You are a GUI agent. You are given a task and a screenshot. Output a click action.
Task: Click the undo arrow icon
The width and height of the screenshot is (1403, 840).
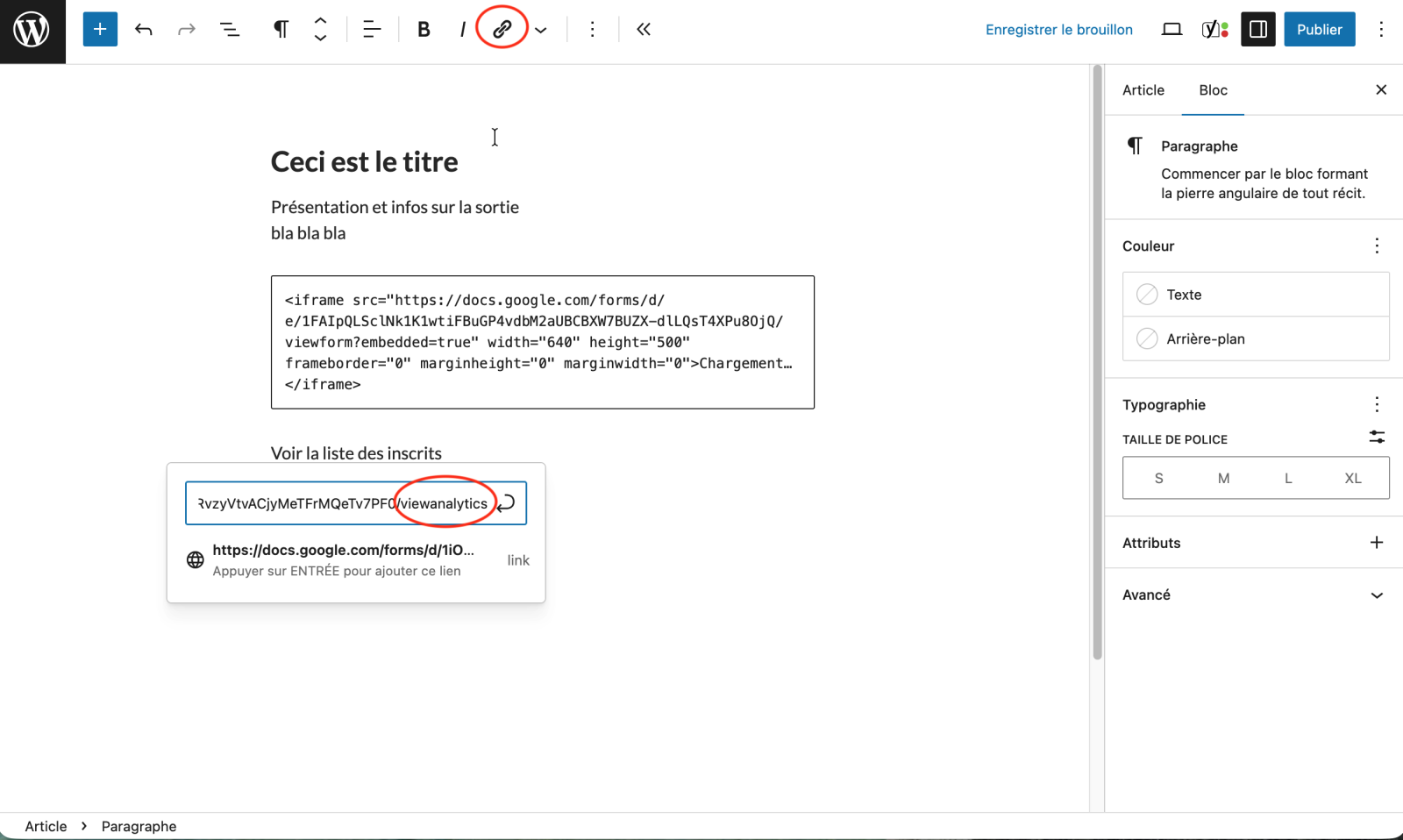pos(144,30)
